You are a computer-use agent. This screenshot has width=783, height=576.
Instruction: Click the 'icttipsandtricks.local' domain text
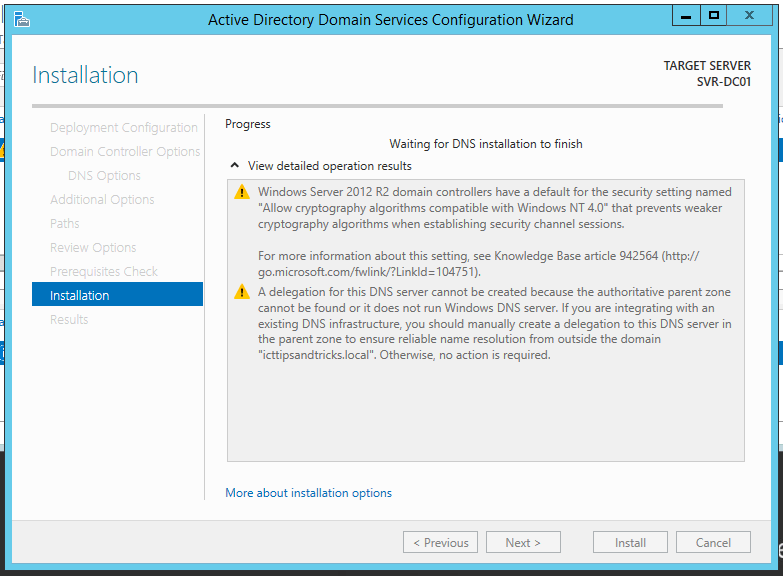coord(316,355)
